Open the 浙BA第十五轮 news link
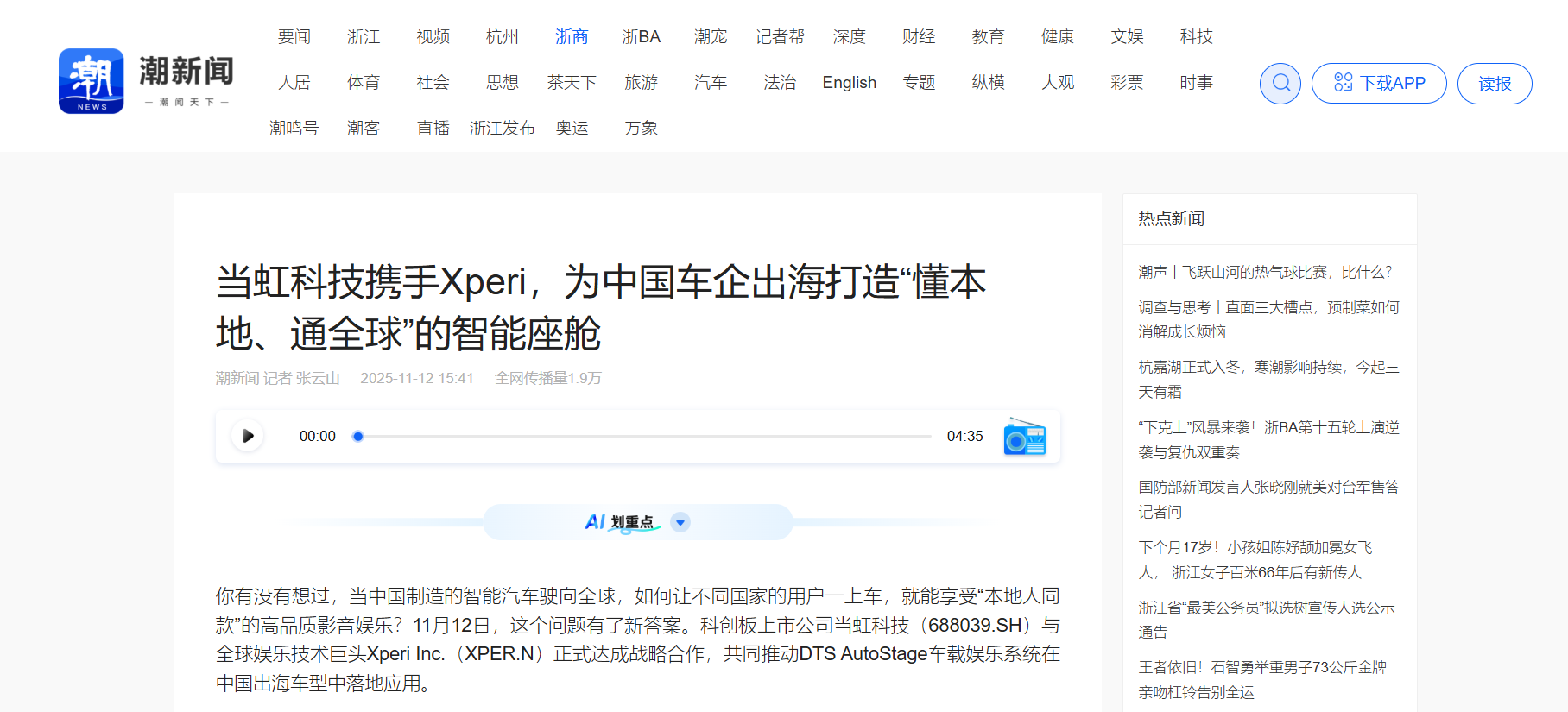This screenshot has height=712, width=1568. (1268, 439)
